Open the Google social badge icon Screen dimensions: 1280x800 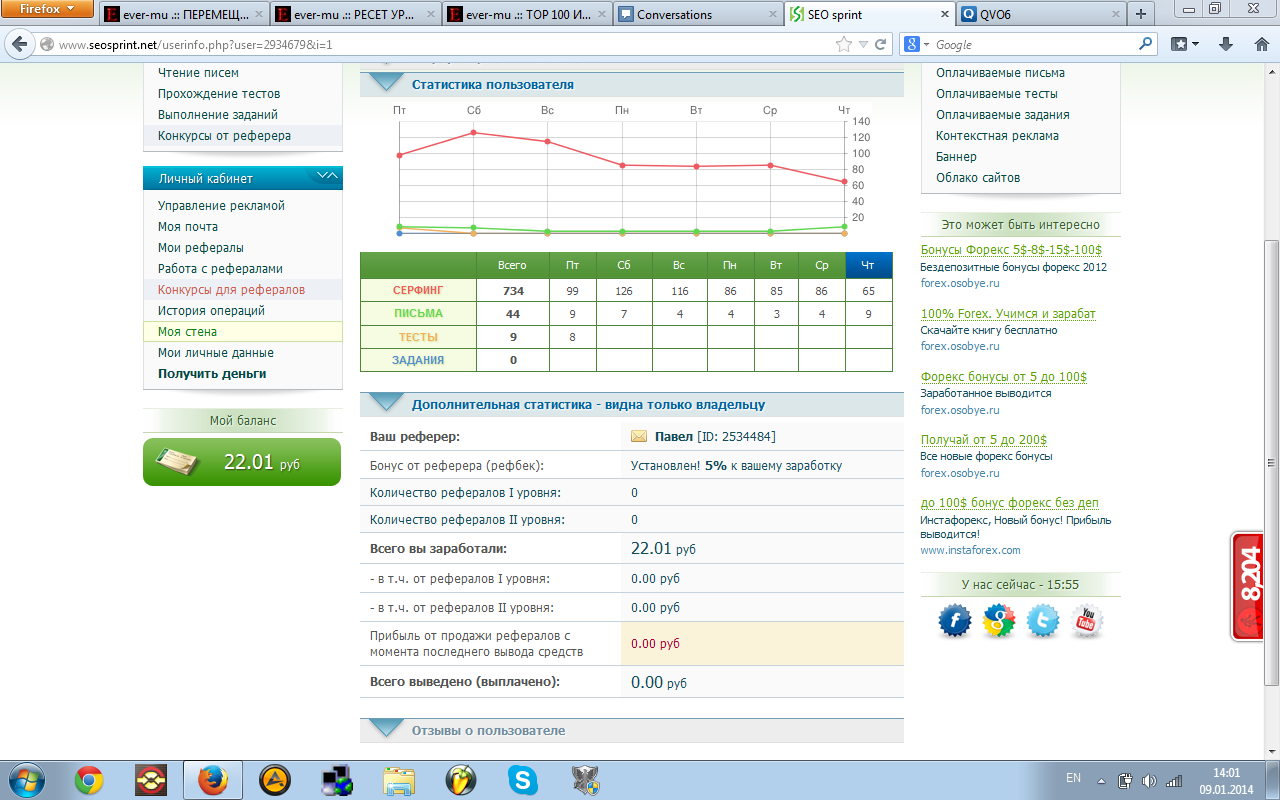999,621
